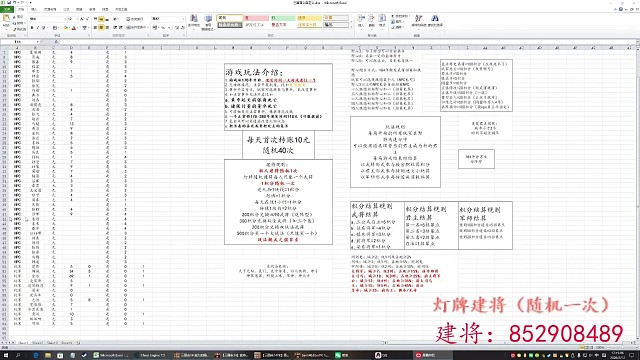The width and height of the screenshot is (640, 360).
Task: Click the fill color bucket icon
Action: [x=65, y=28]
